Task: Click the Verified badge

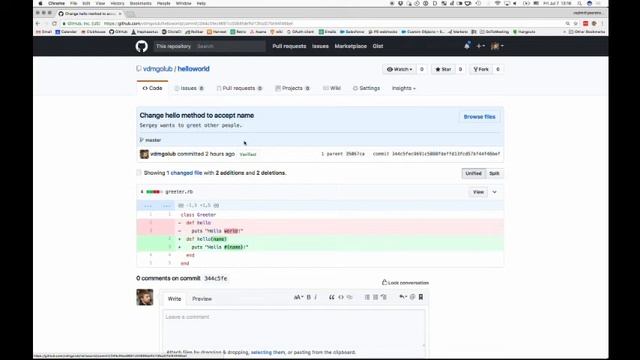Action: (x=248, y=154)
